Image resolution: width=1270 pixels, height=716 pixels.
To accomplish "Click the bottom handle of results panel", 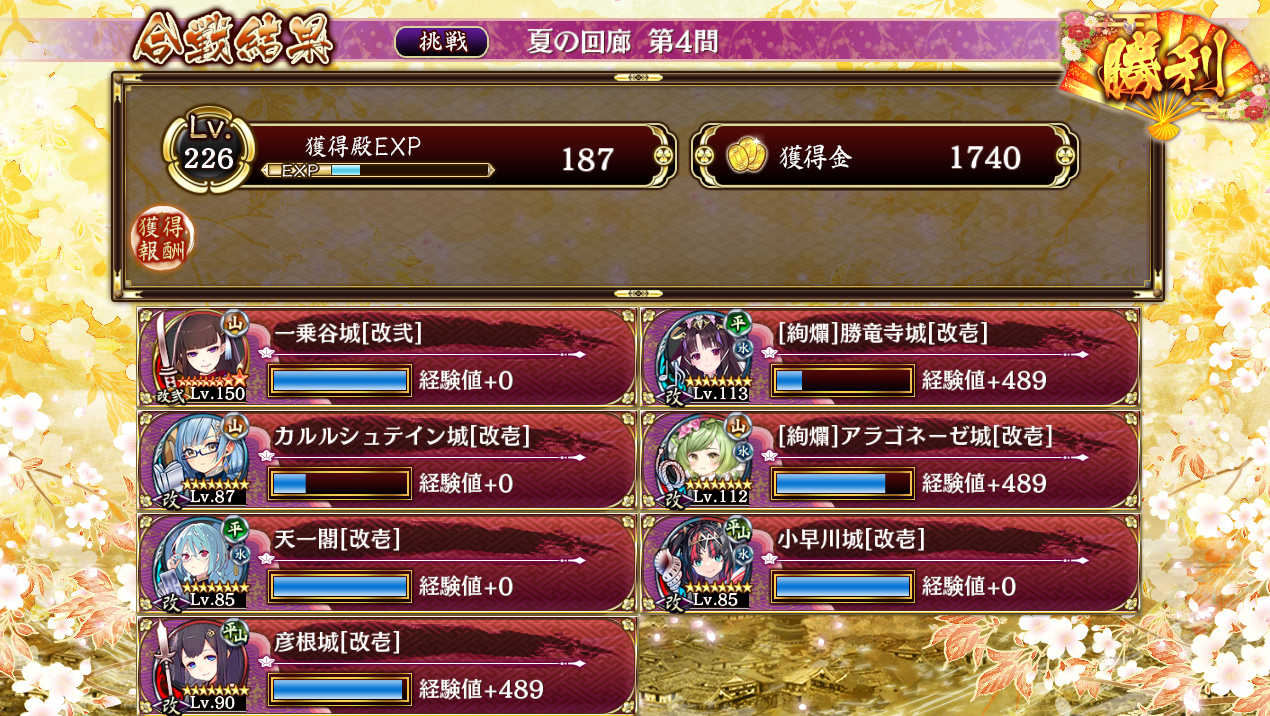I will pyautogui.click(x=637, y=293).
